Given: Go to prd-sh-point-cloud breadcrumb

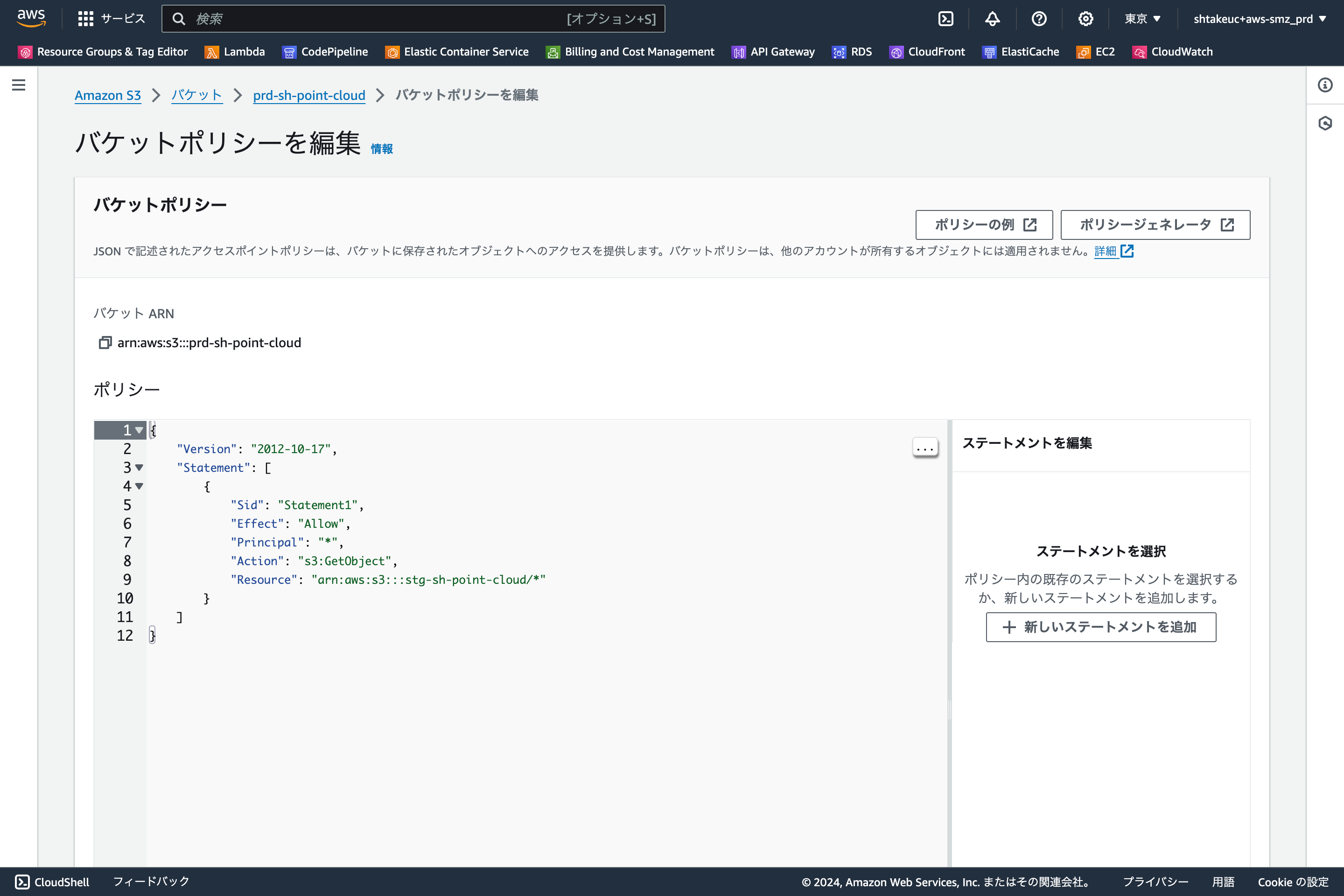Looking at the screenshot, I should (x=309, y=95).
